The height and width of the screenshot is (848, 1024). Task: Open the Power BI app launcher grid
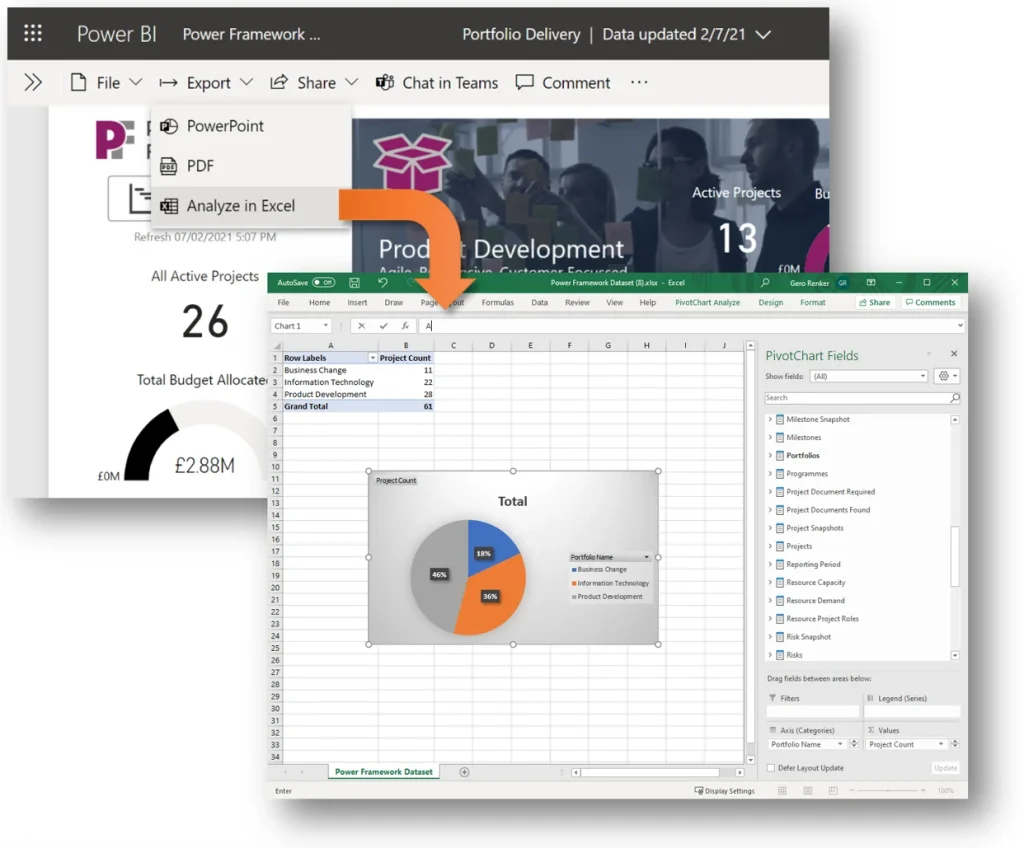[x=33, y=34]
